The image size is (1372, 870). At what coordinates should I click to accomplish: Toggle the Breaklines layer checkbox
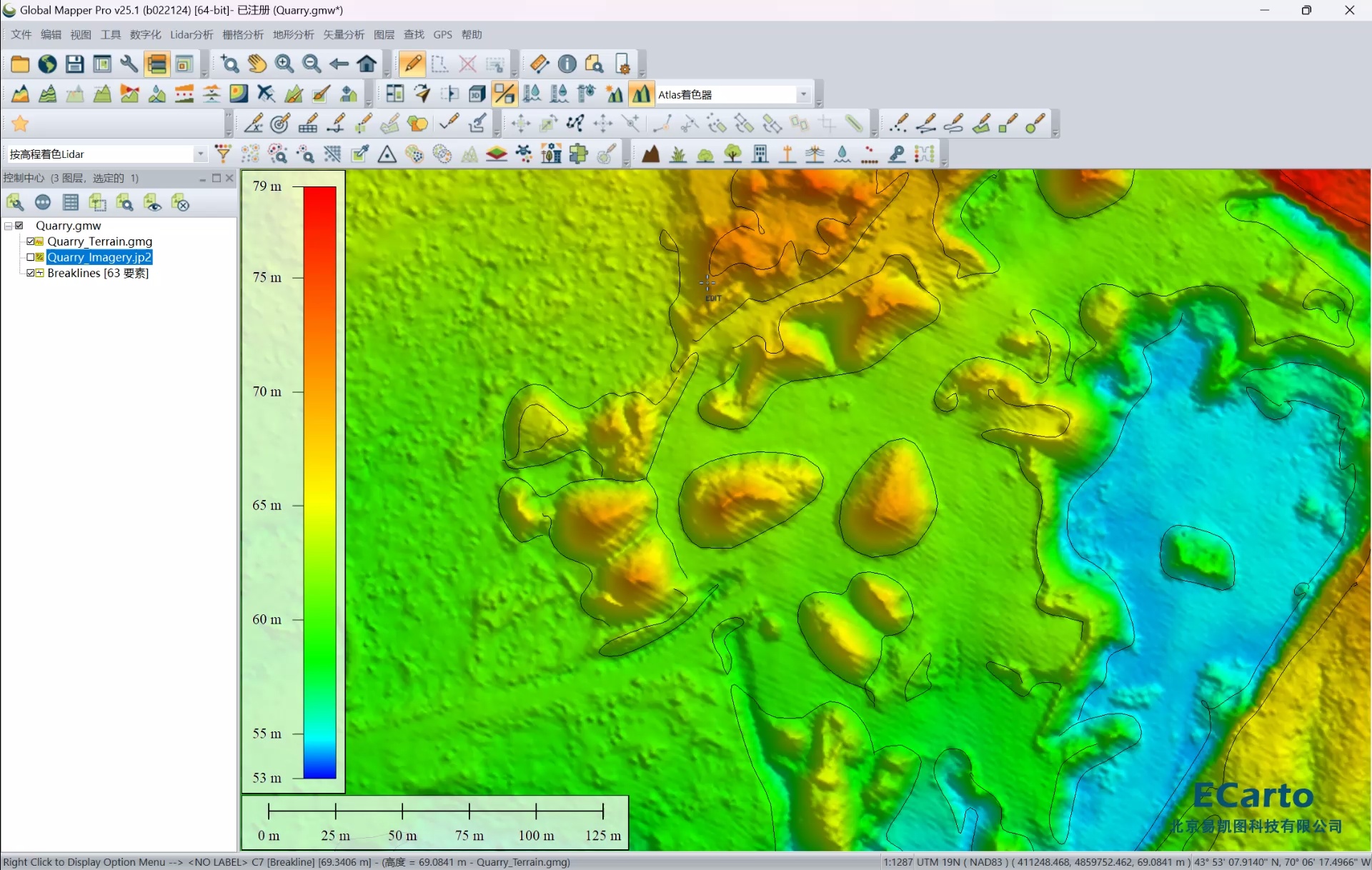pos(31,273)
